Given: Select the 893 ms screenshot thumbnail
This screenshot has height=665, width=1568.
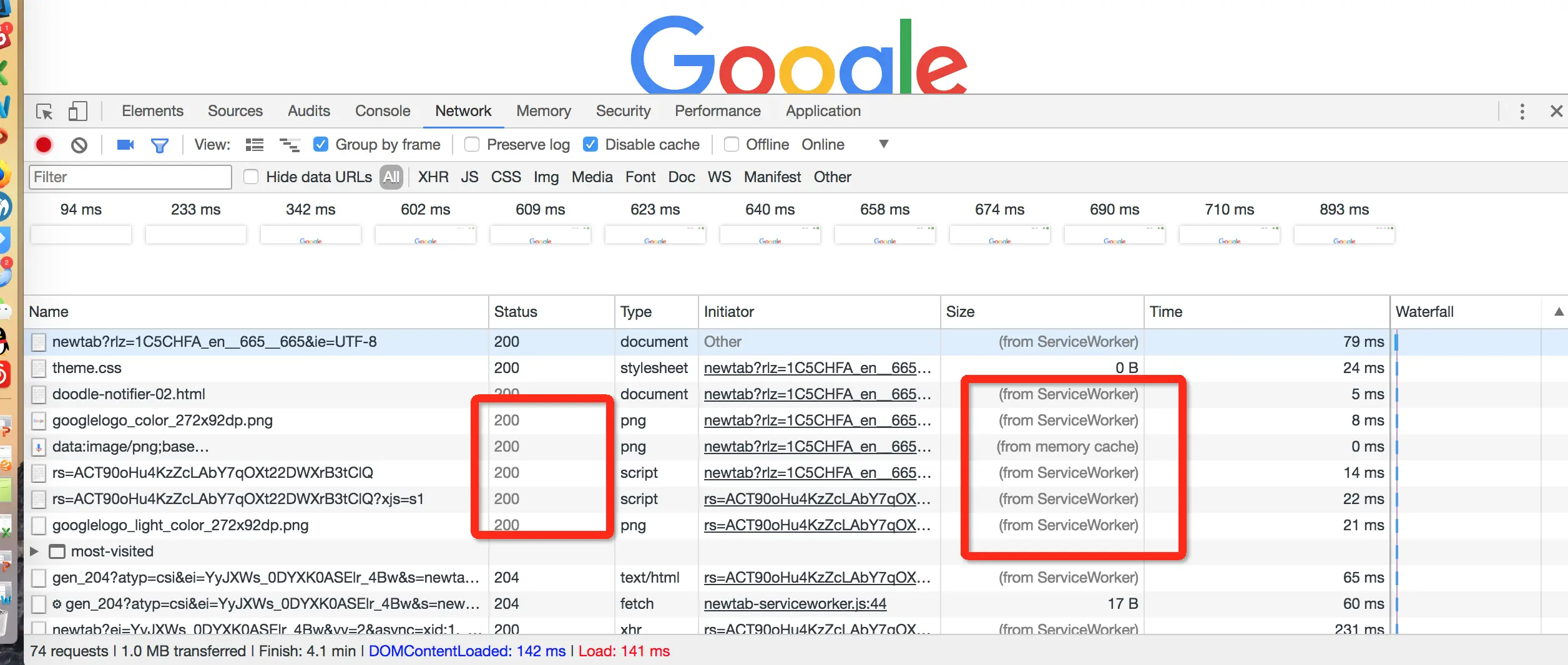Looking at the screenshot, I should click(1345, 235).
